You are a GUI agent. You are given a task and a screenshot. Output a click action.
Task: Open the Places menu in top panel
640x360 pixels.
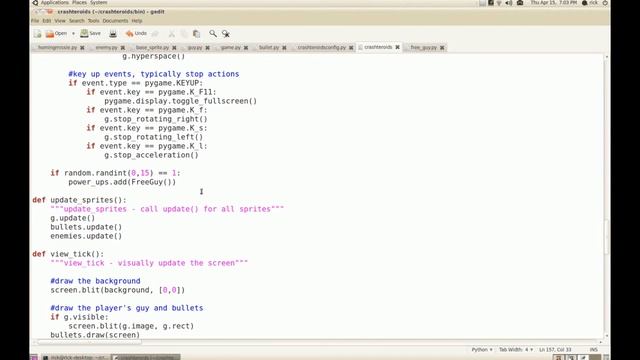click(x=79, y=2)
